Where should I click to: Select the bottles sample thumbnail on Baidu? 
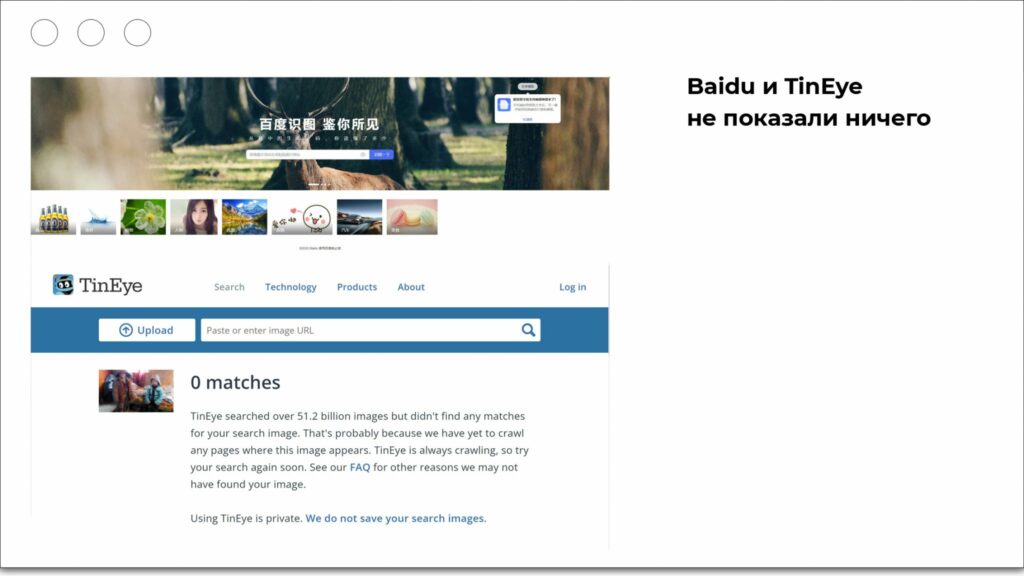coord(54,217)
